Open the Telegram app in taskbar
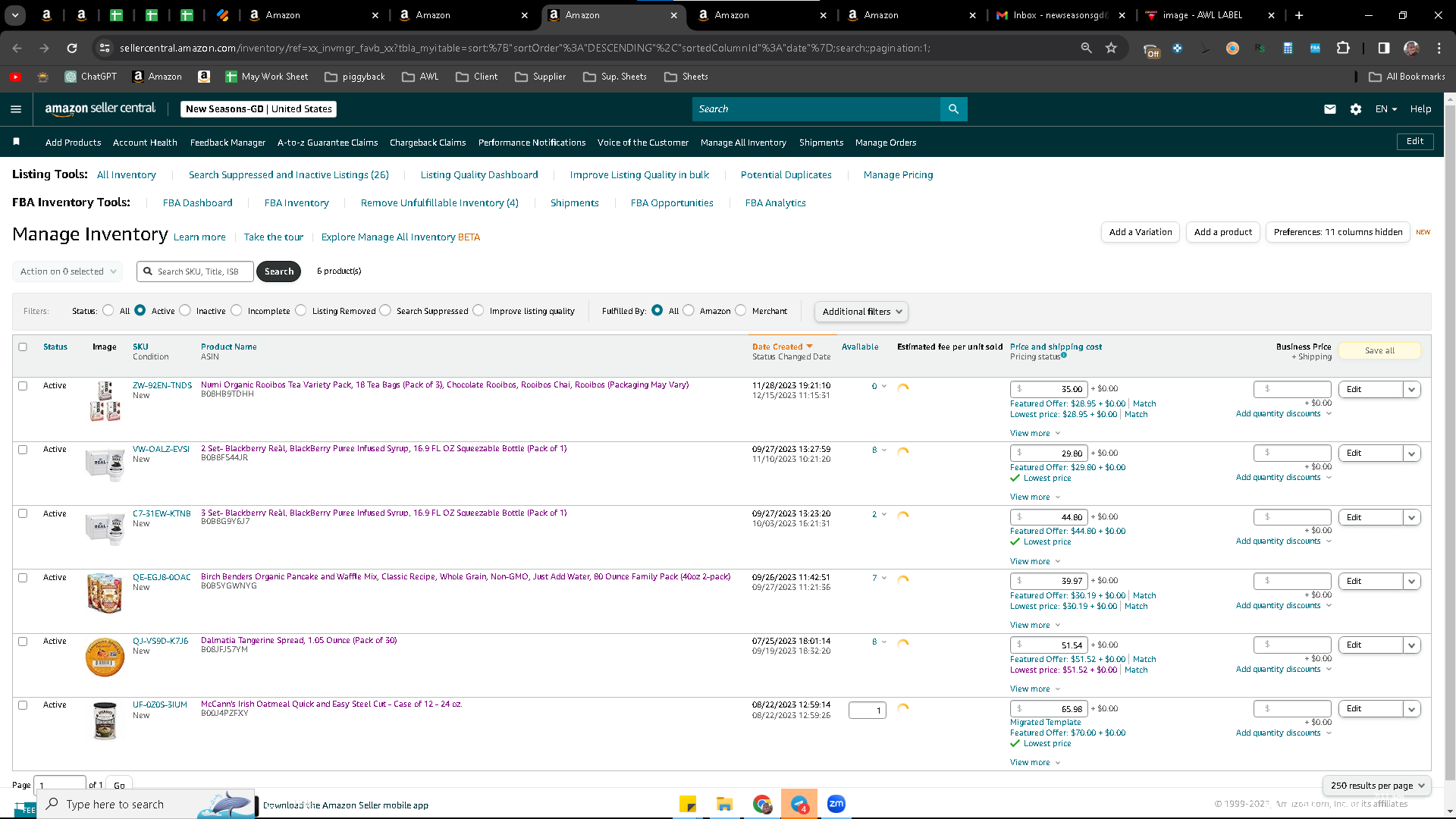1456x819 pixels. [x=799, y=804]
